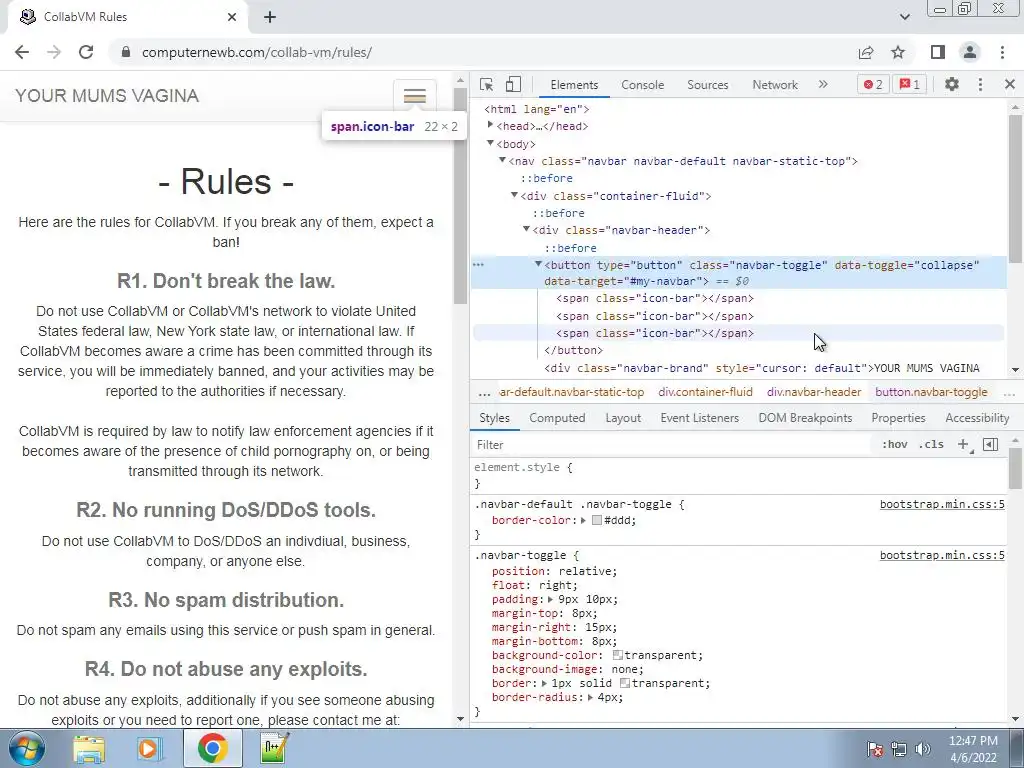Select the Styles pane tab
This screenshot has height=768, width=1024.
(494, 418)
